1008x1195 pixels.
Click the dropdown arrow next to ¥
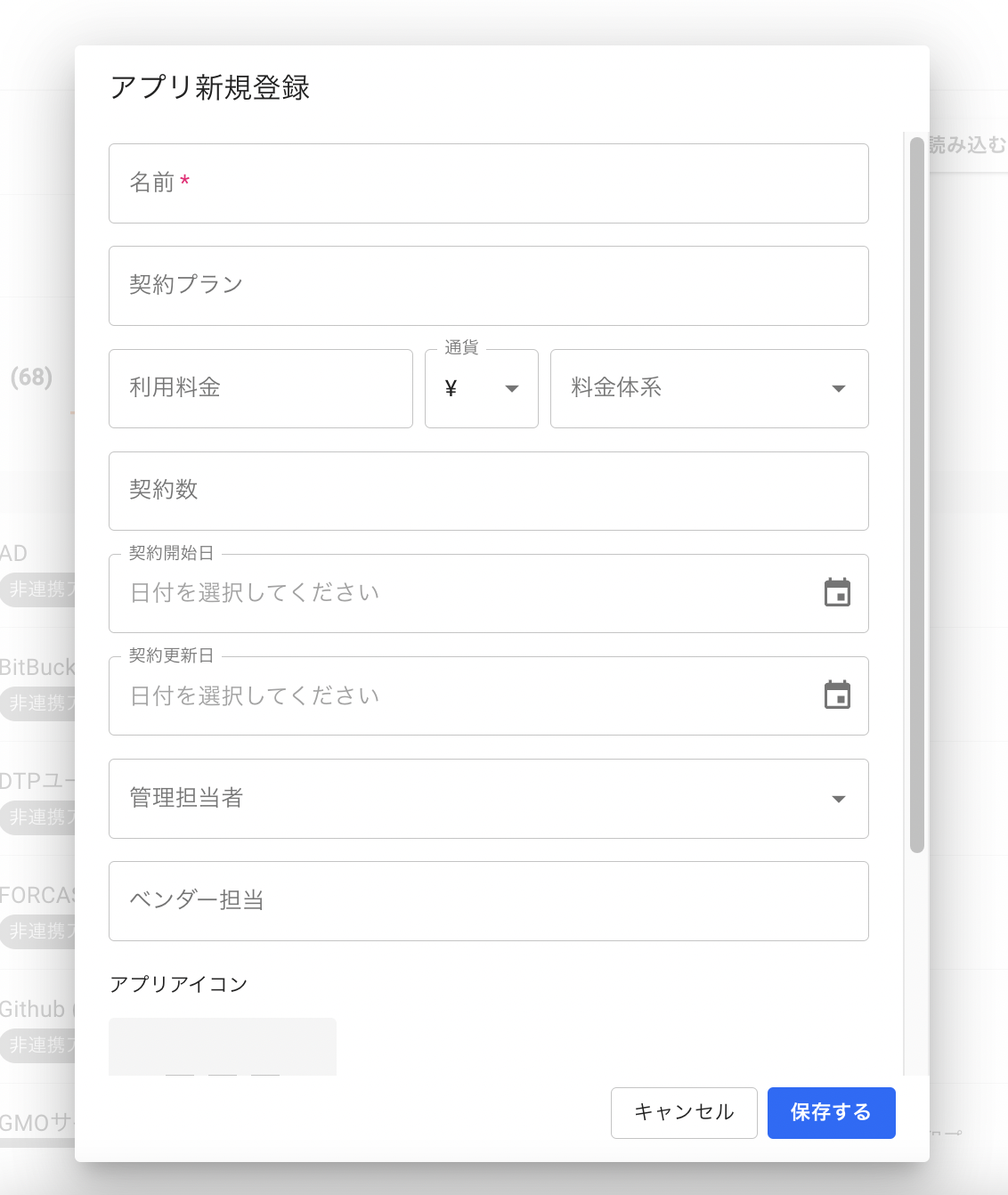[x=512, y=389]
